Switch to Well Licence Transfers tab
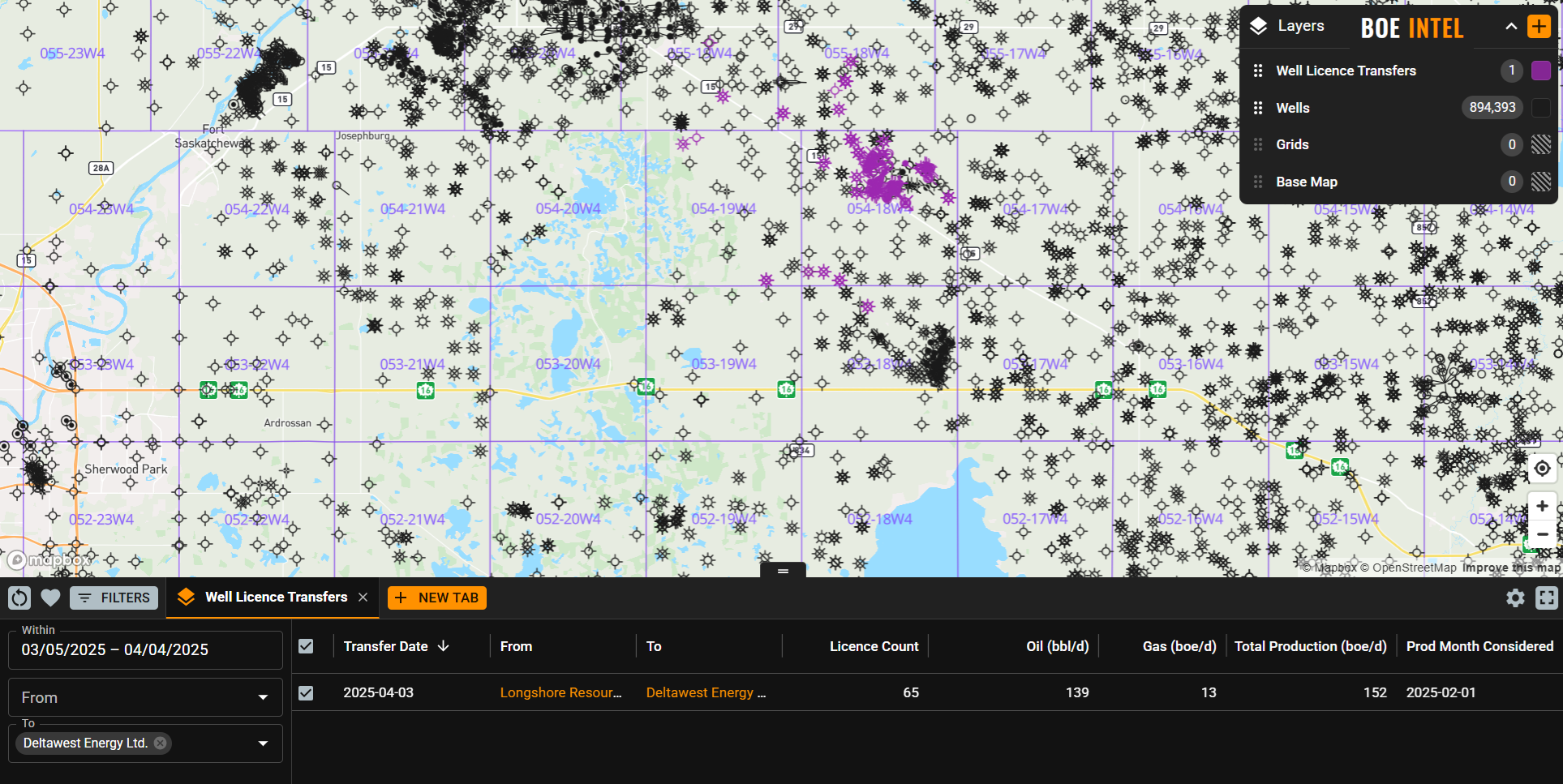 coord(276,597)
